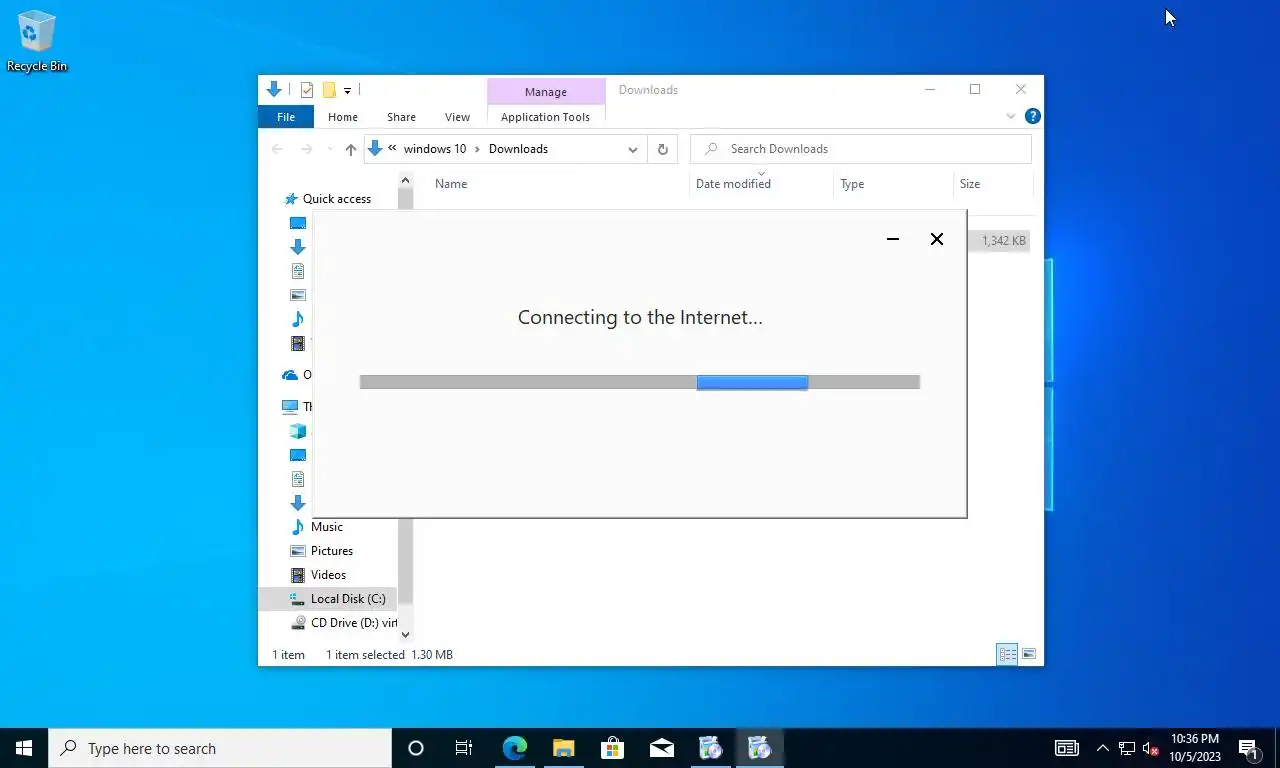Click the first installer taskbar icon
The height and width of the screenshot is (768, 1280).
710,748
